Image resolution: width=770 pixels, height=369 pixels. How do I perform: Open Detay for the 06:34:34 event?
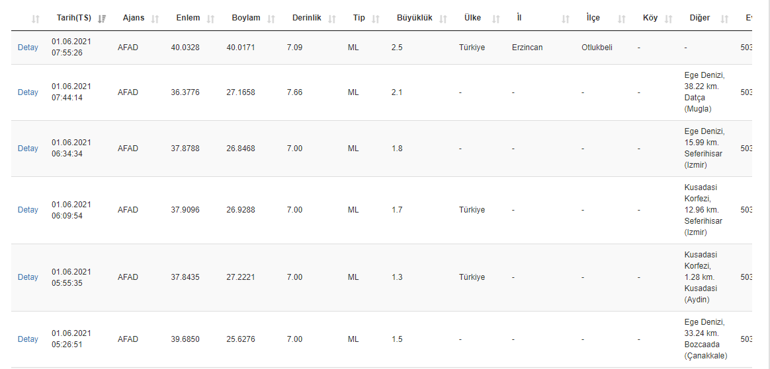tap(28, 148)
